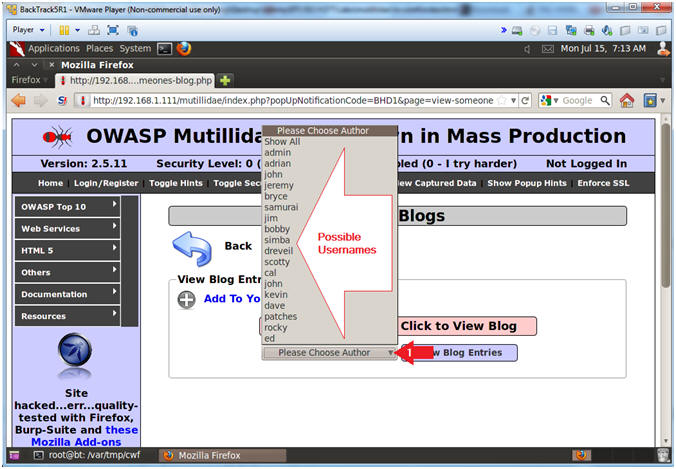Image resolution: width=676 pixels, height=469 pixels.
Task: Click the network adapter device icon in VMware toolbar
Action: point(571,30)
